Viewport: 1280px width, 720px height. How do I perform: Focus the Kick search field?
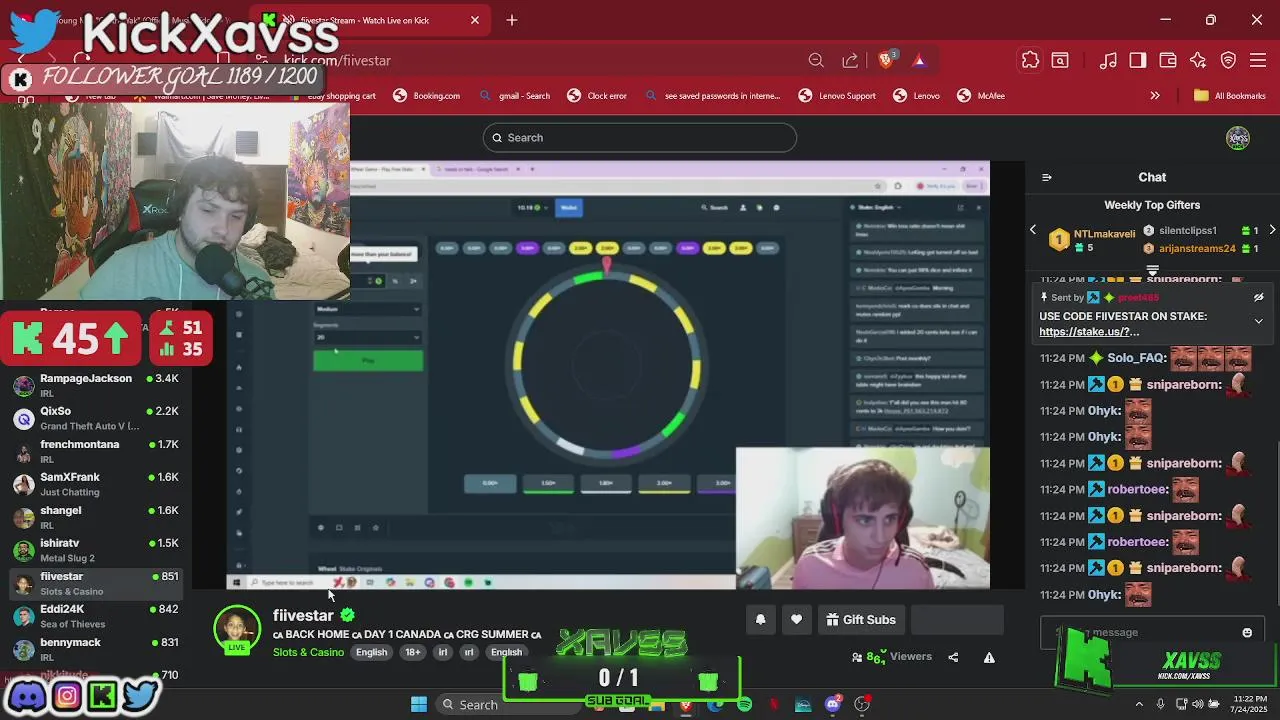(640, 138)
